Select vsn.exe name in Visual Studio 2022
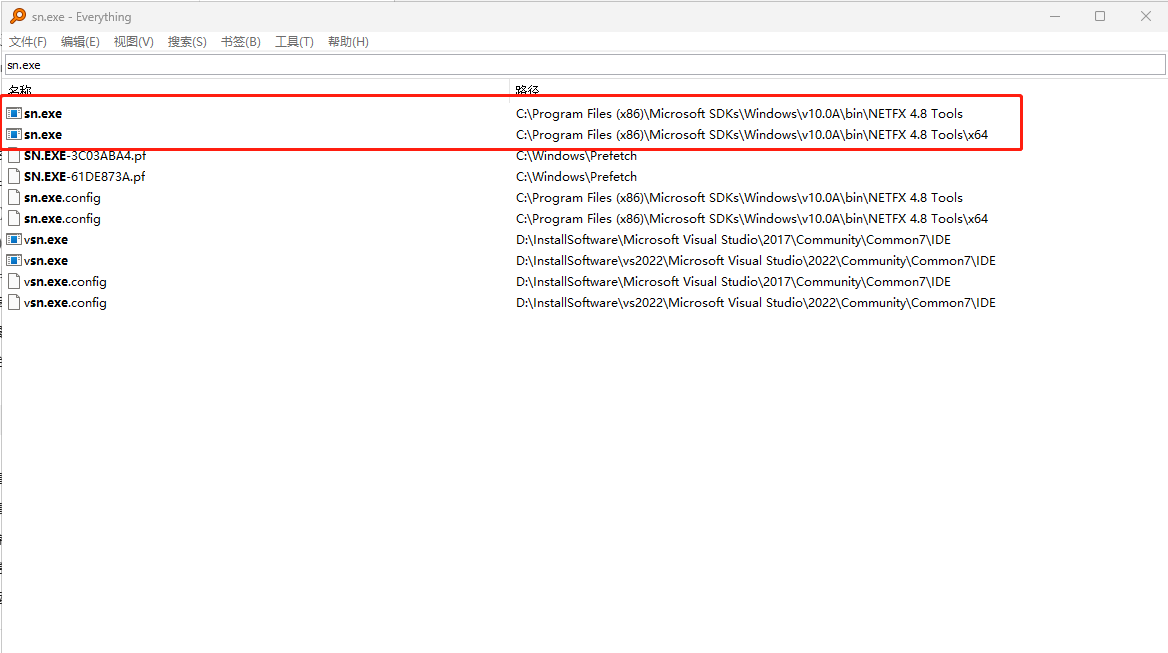Viewport: 1168px width, 653px height. click(x=45, y=261)
